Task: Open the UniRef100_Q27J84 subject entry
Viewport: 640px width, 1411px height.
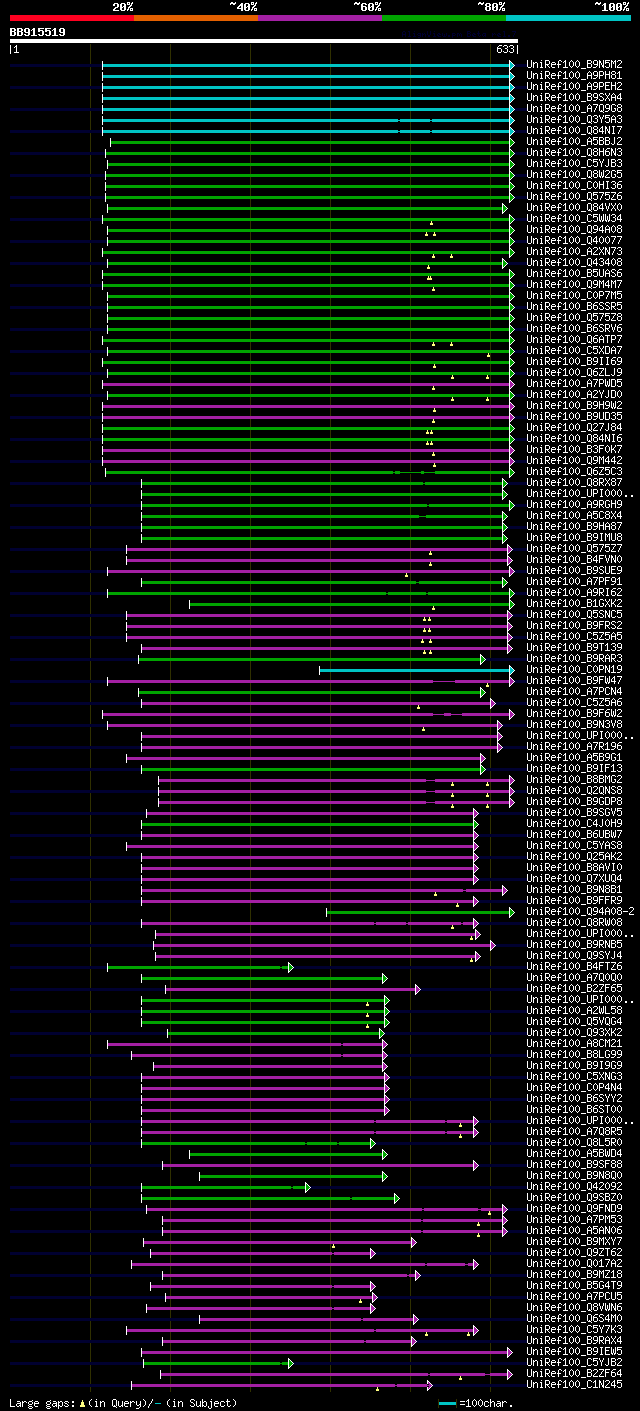Action: (576, 428)
